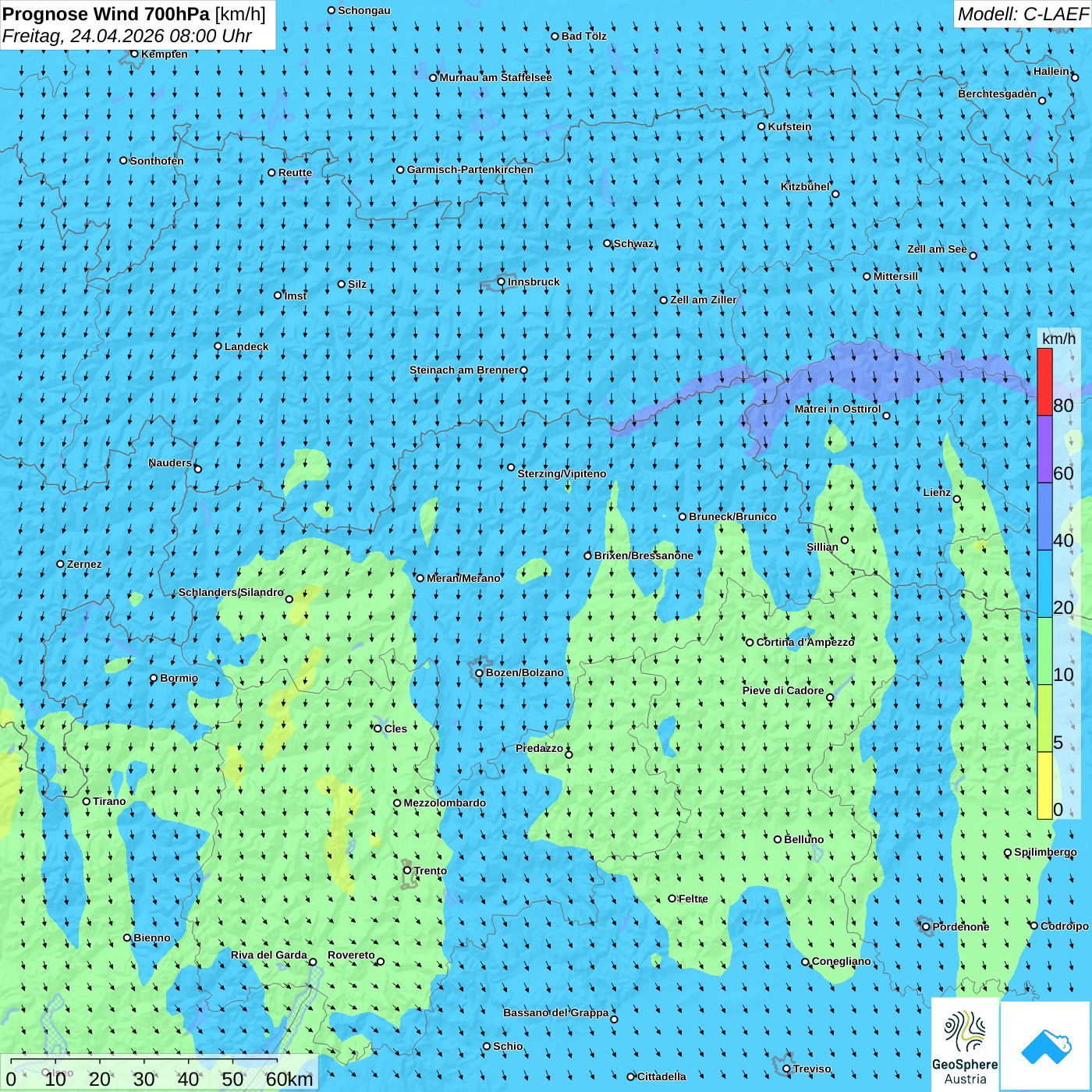Click the Zell am See label
This screenshot has width=1092, height=1092.
(x=937, y=249)
